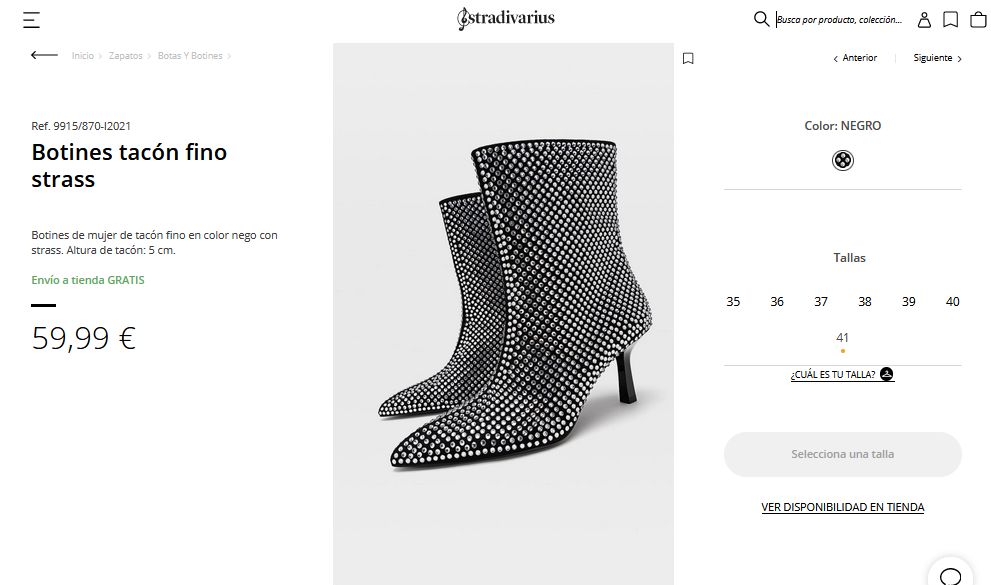Open the user account icon
This screenshot has width=991, height=585.
point(925,19)
